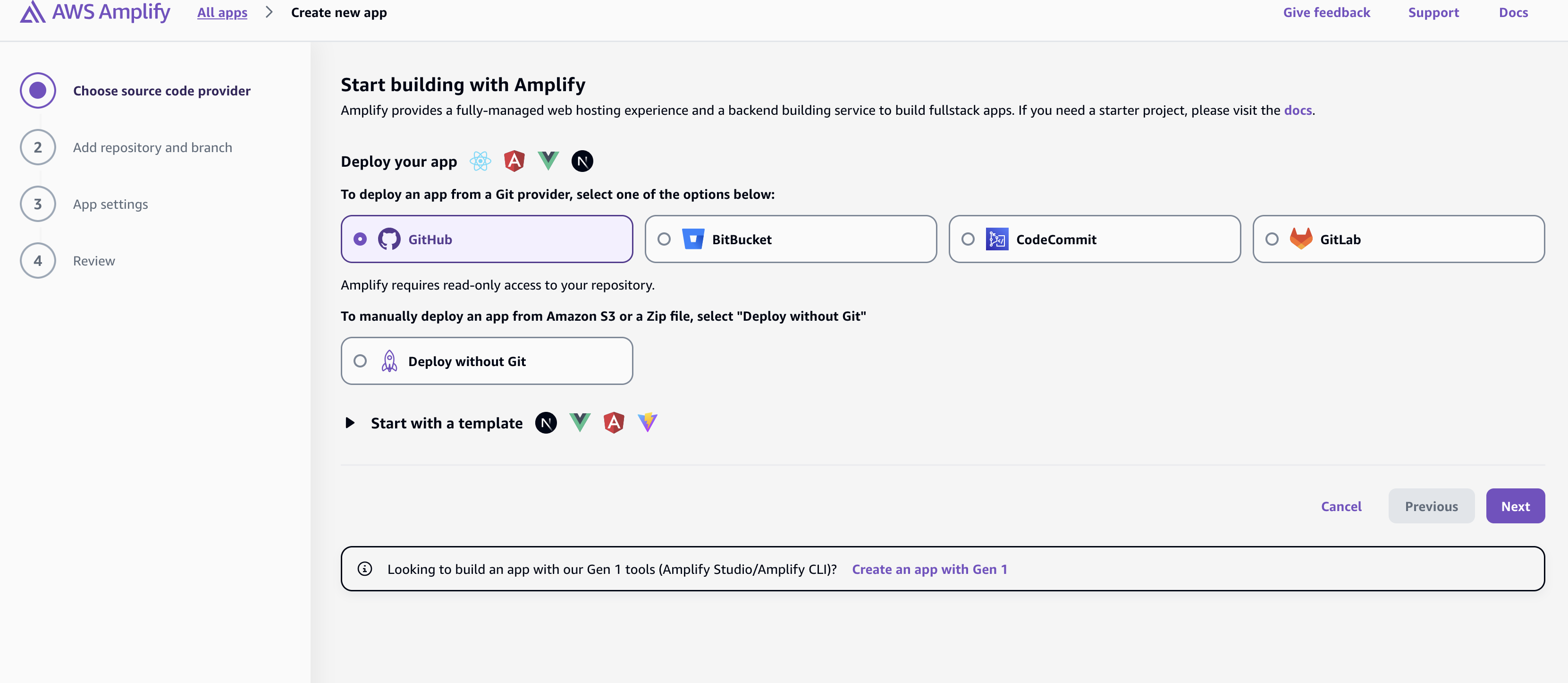Open the Docs header link
This screenshot has width=1568, height=683.
pyautogui.click(x=1513, y=12)
